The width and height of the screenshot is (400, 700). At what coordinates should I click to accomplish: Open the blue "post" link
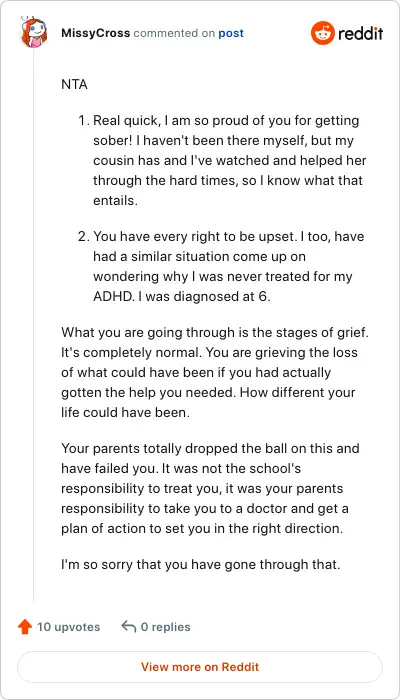click(231, 33)
